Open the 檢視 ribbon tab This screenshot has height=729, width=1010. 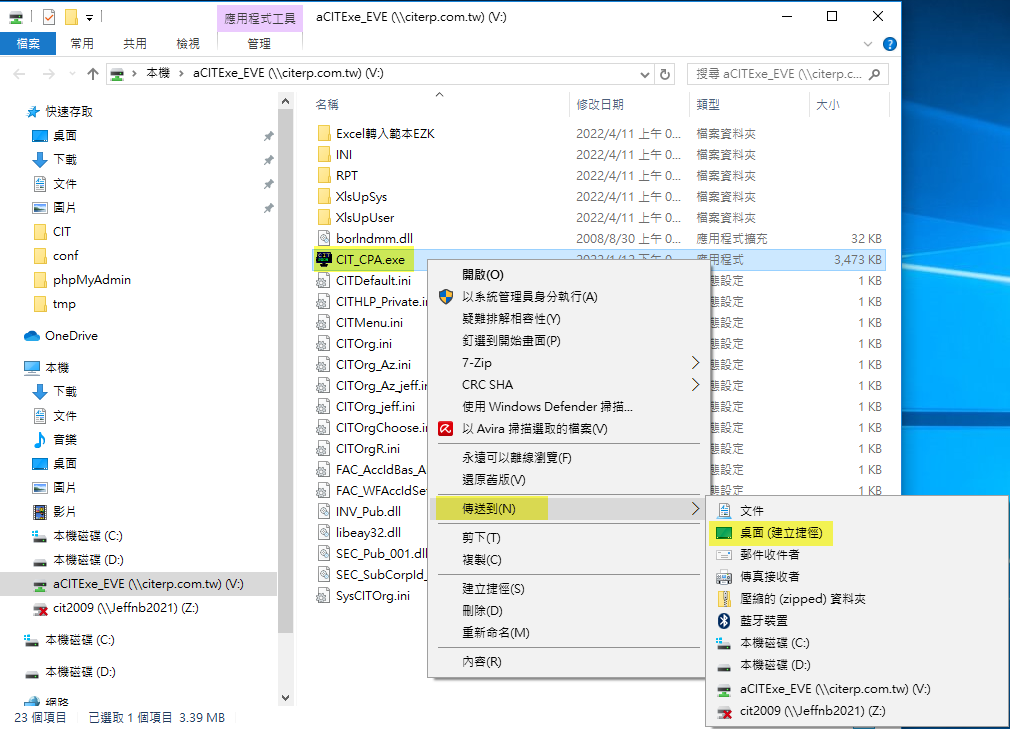click(187, 44)
